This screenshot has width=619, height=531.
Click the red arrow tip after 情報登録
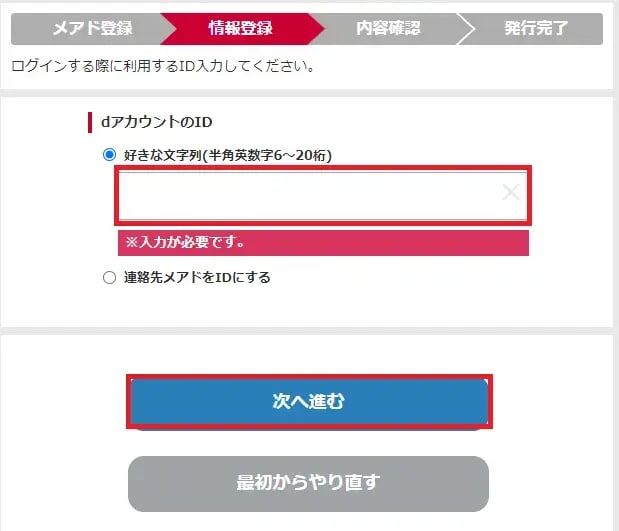pos(316,28)
